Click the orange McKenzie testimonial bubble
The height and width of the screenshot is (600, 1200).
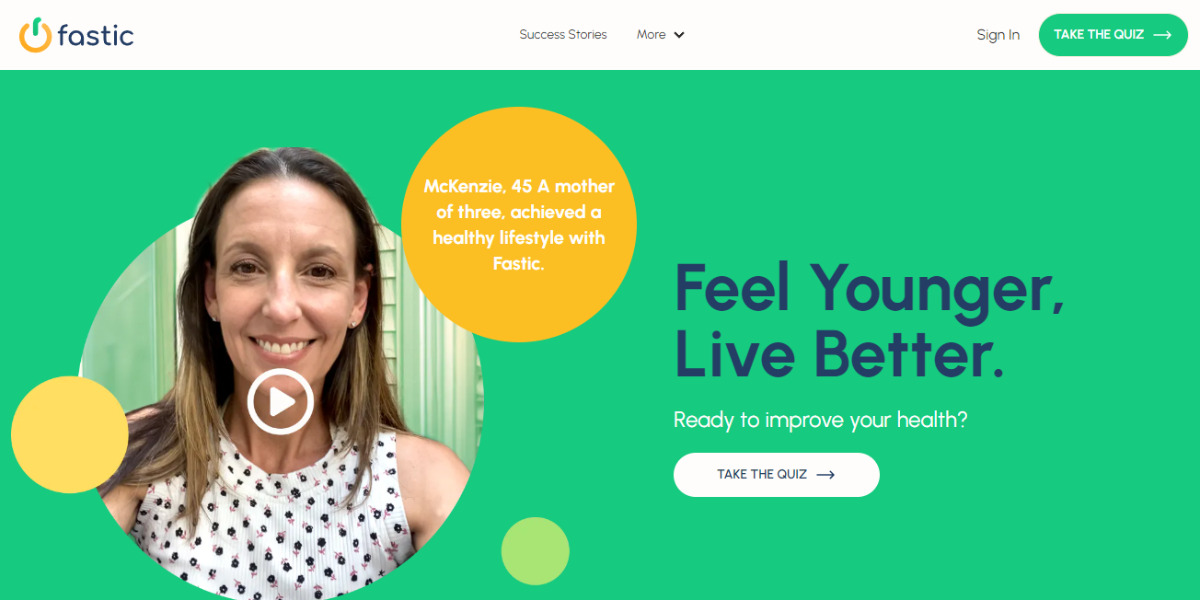pos(519,224)
